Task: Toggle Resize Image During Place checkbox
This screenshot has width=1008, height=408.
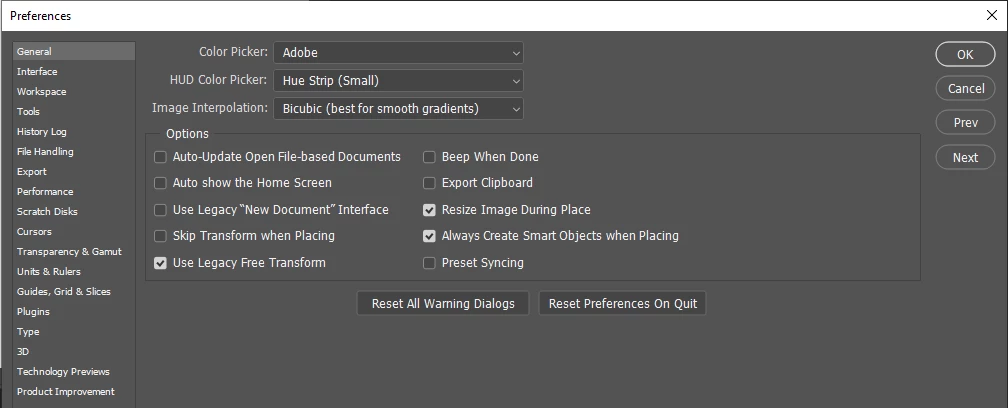Action: click(430, 210)
